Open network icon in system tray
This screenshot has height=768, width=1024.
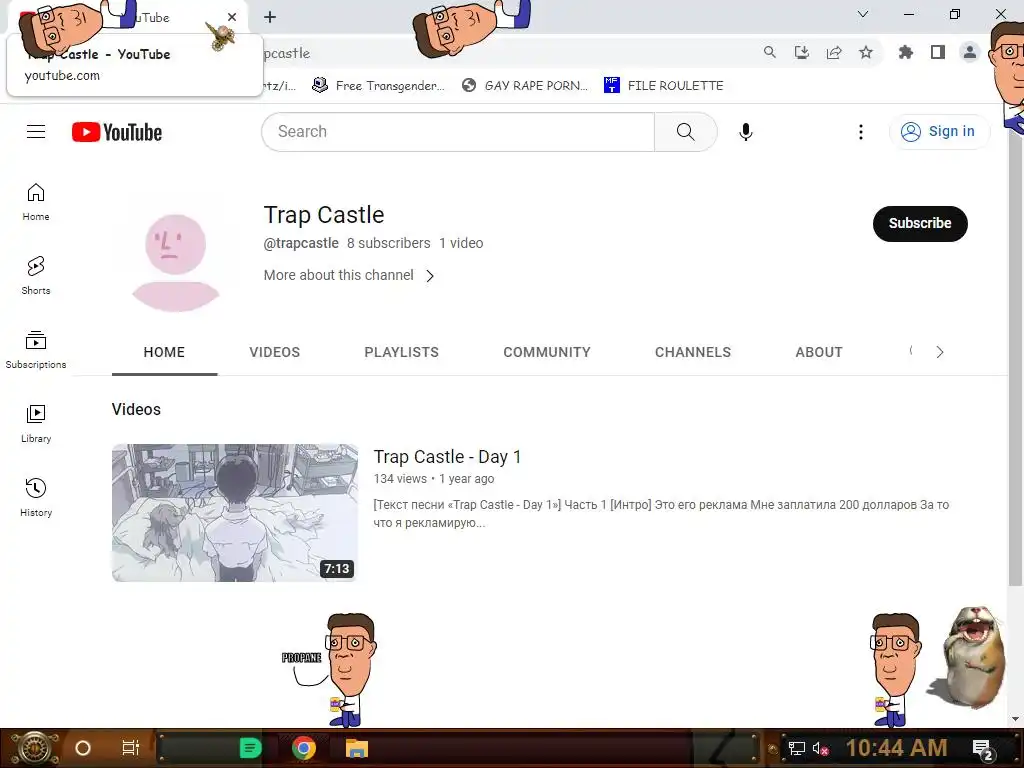click(x=797, y=748)
